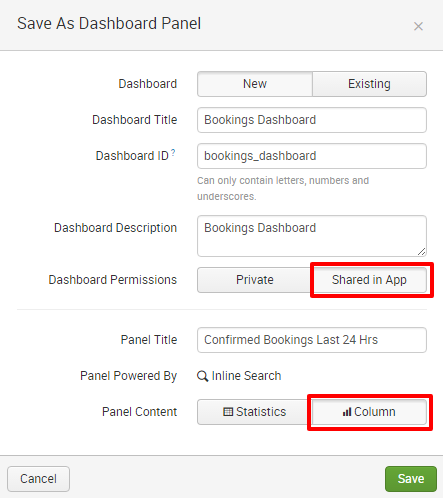Save the dashboard panel
Screen dimensions: 443x498
point(411,479)
